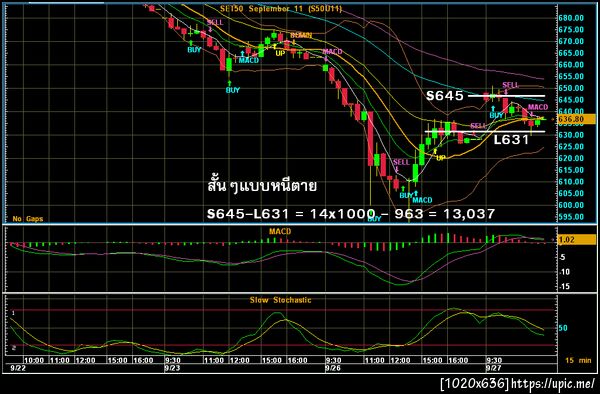The width and height of the screenshot is (600, 394).
Task: Click the -10 MACD scale label
Action: (x=564, y=272)
